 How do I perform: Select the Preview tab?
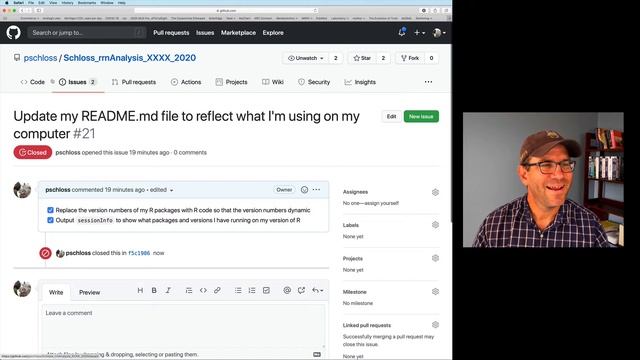89,292
